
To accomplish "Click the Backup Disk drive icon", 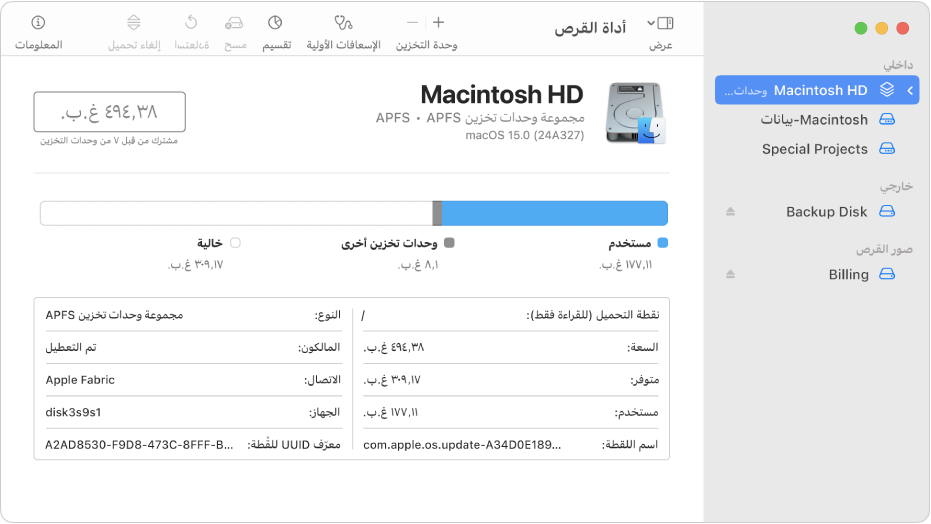I will click(887, 212).
